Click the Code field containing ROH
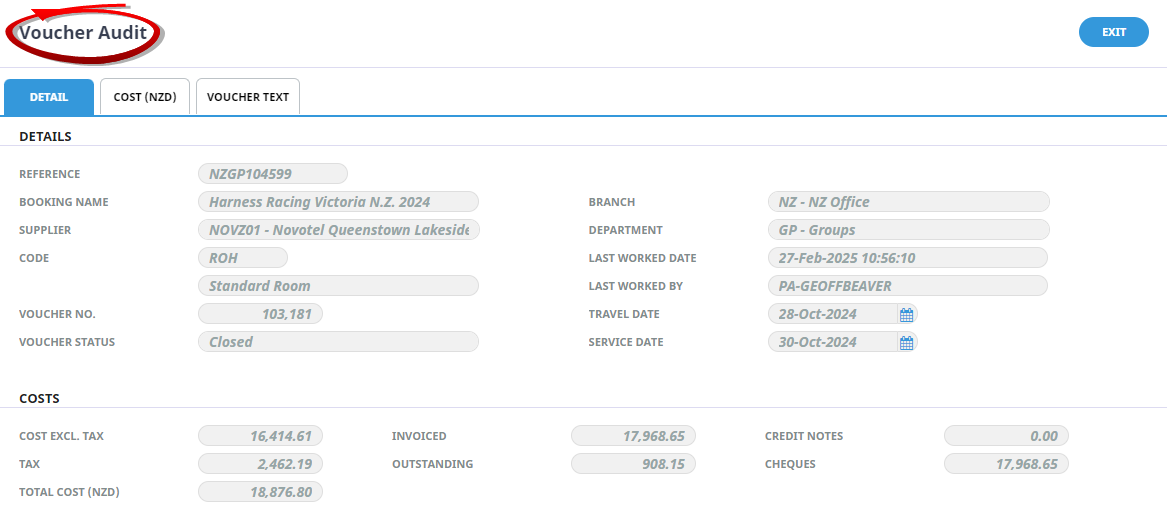 (x=243, y=258)
